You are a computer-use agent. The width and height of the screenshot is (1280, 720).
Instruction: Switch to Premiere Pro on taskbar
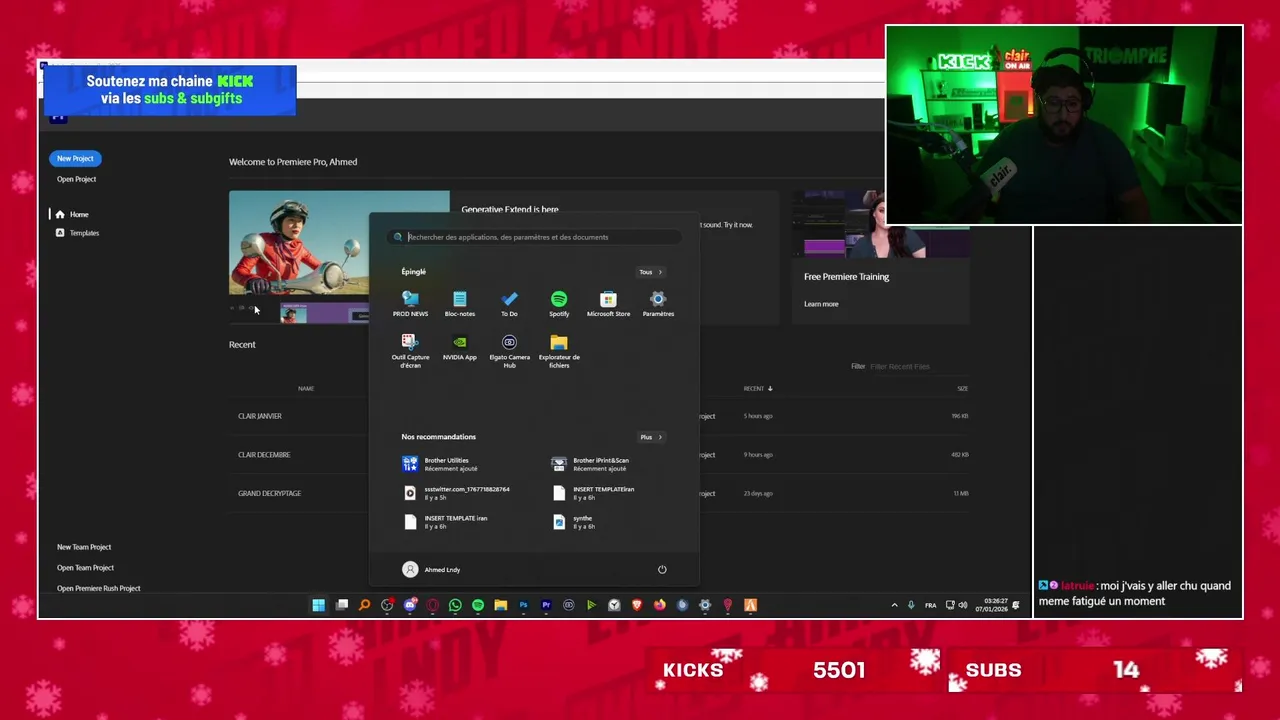pos(546,605)
